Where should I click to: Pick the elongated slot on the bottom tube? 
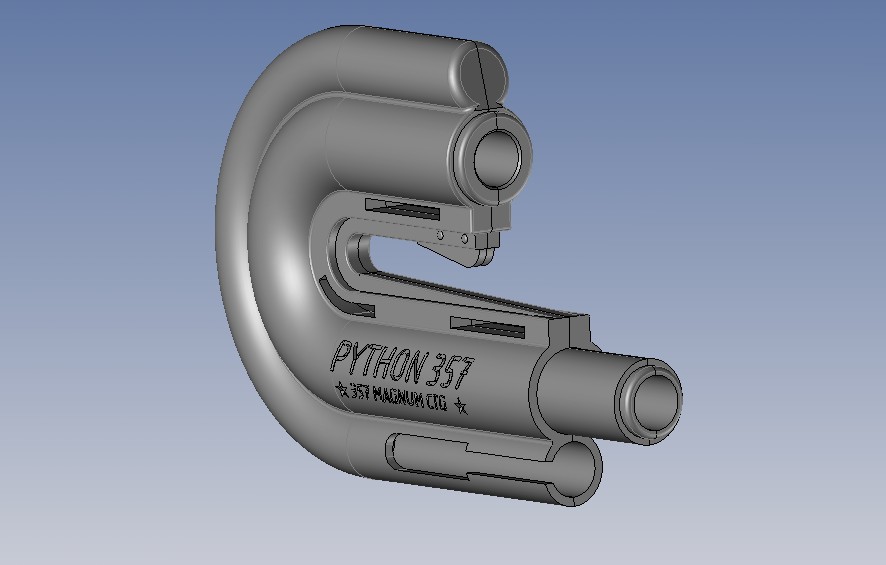(469, 460)
